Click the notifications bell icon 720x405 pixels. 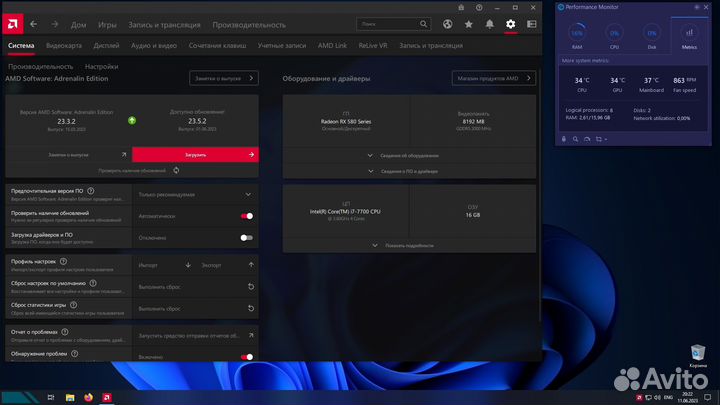(489, 24)
